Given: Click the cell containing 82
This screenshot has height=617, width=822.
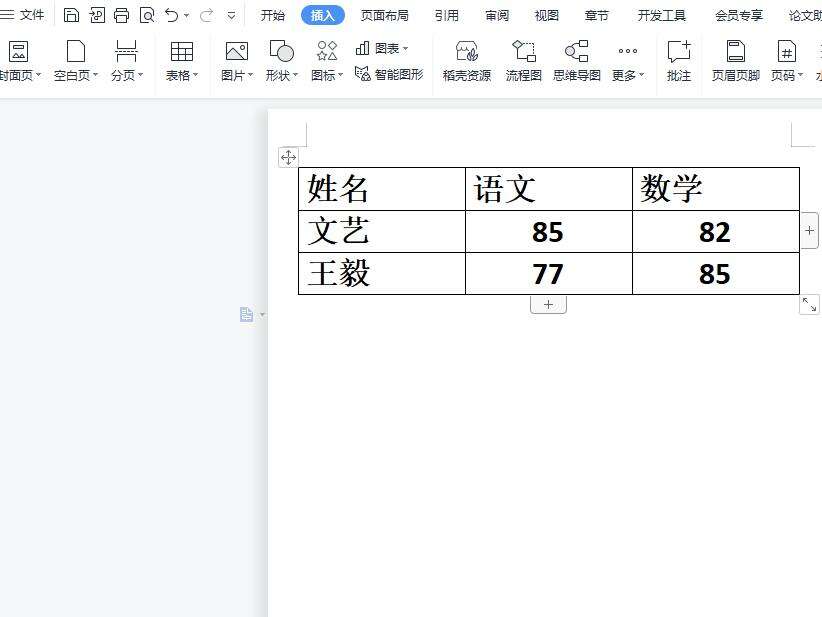Looking at the screenshot, I should pos(716,232).
